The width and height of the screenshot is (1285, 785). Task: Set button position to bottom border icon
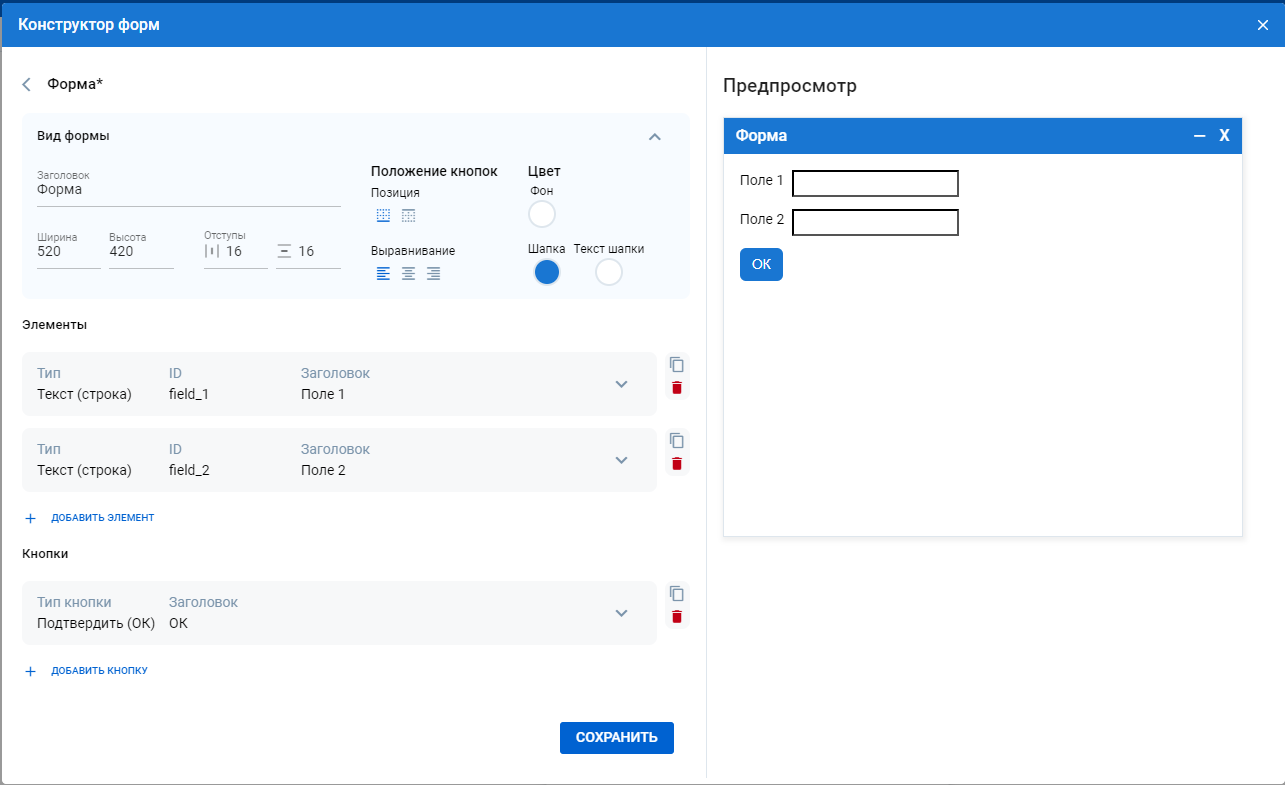[x=383, y=216]
